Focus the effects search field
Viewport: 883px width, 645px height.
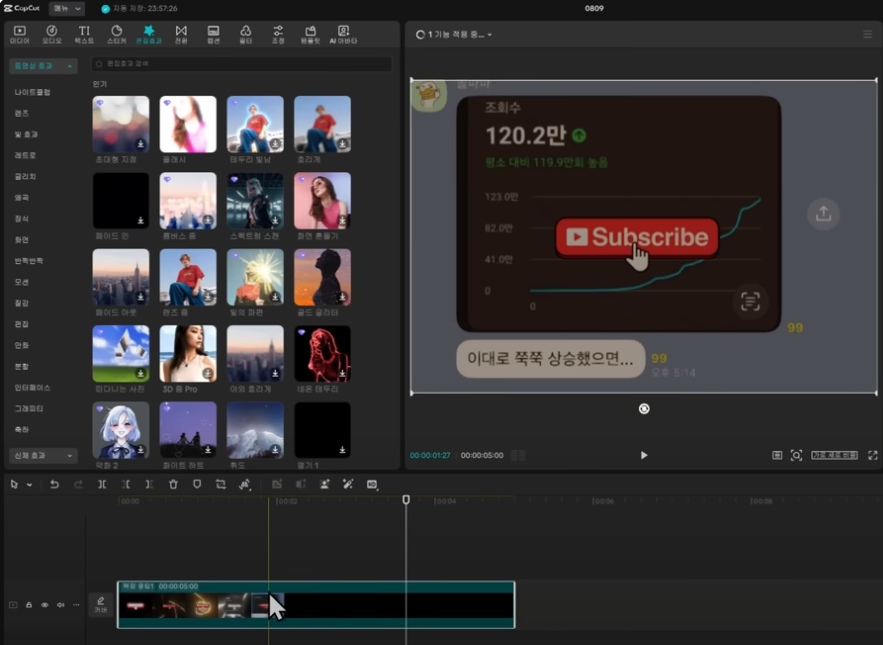coord(242,64)
